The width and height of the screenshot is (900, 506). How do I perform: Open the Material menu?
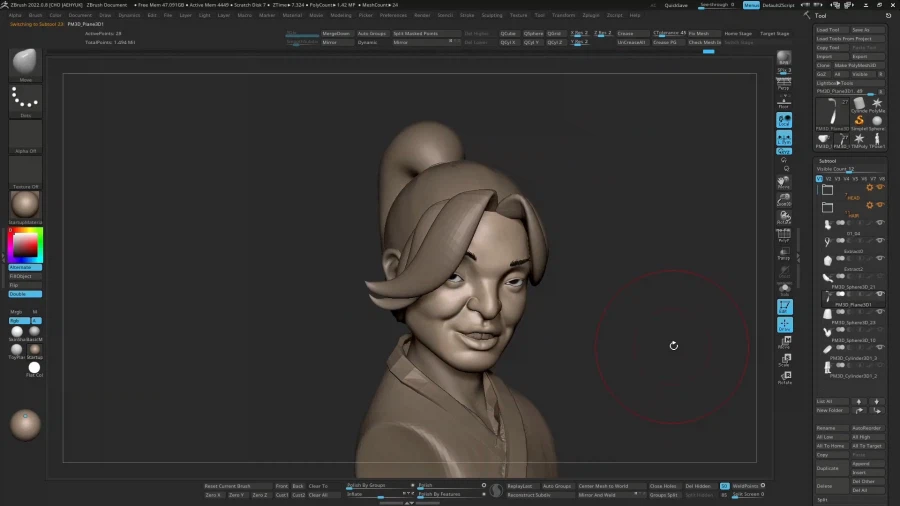pyautogui.click(x=292, y=16)
